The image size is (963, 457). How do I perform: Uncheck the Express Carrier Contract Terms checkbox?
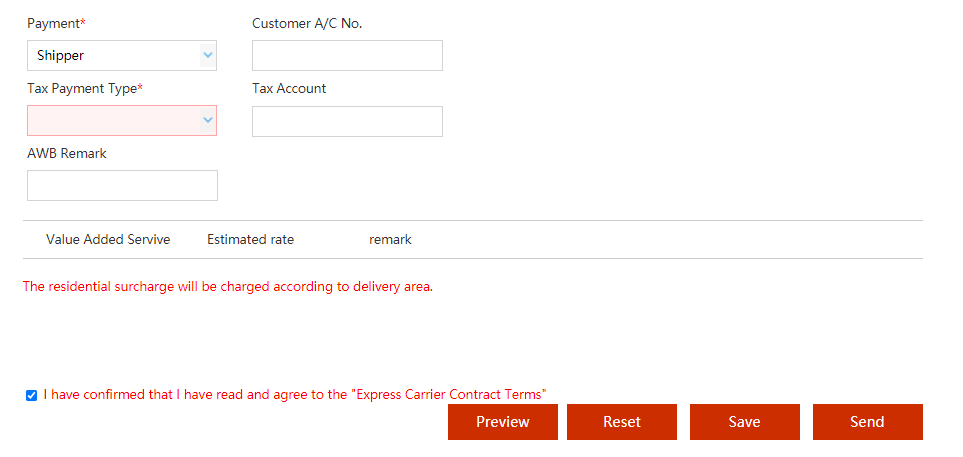click(x=31, y=395)
